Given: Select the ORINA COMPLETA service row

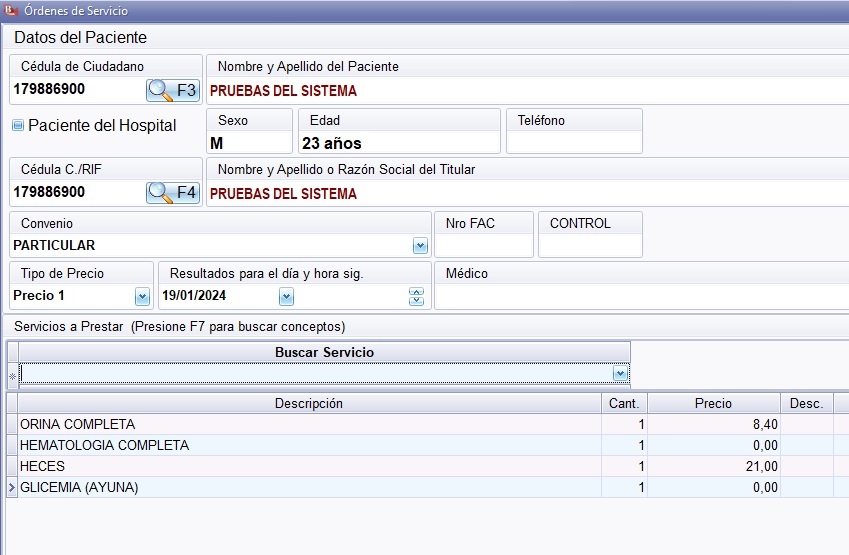Looking at the screenshot, I should 310,425.
